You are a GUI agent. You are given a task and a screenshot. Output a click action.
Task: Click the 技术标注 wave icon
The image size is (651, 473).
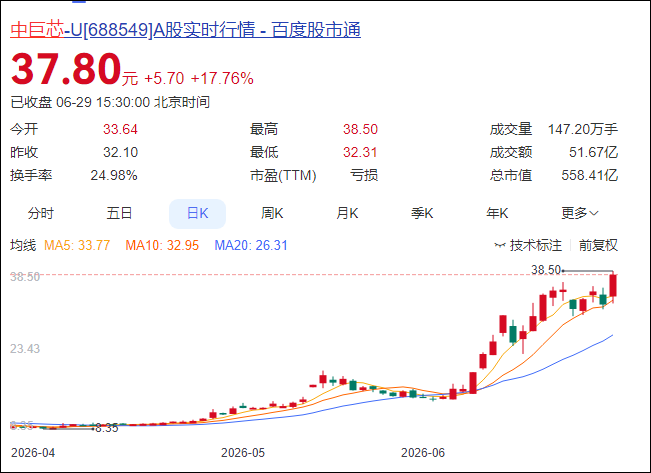coord(500,245)
